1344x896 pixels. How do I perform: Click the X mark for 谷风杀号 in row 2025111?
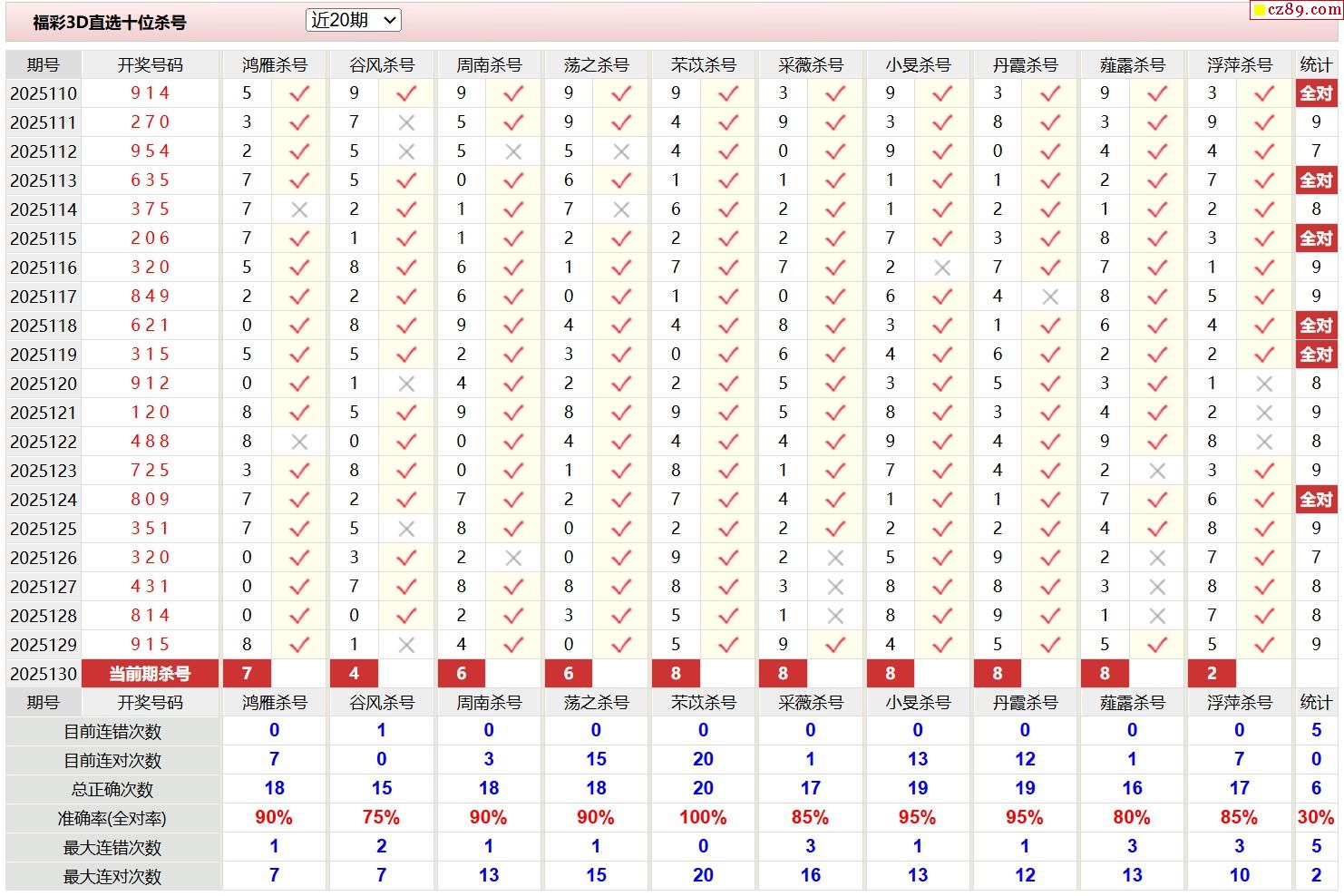(x=406, y=122)
